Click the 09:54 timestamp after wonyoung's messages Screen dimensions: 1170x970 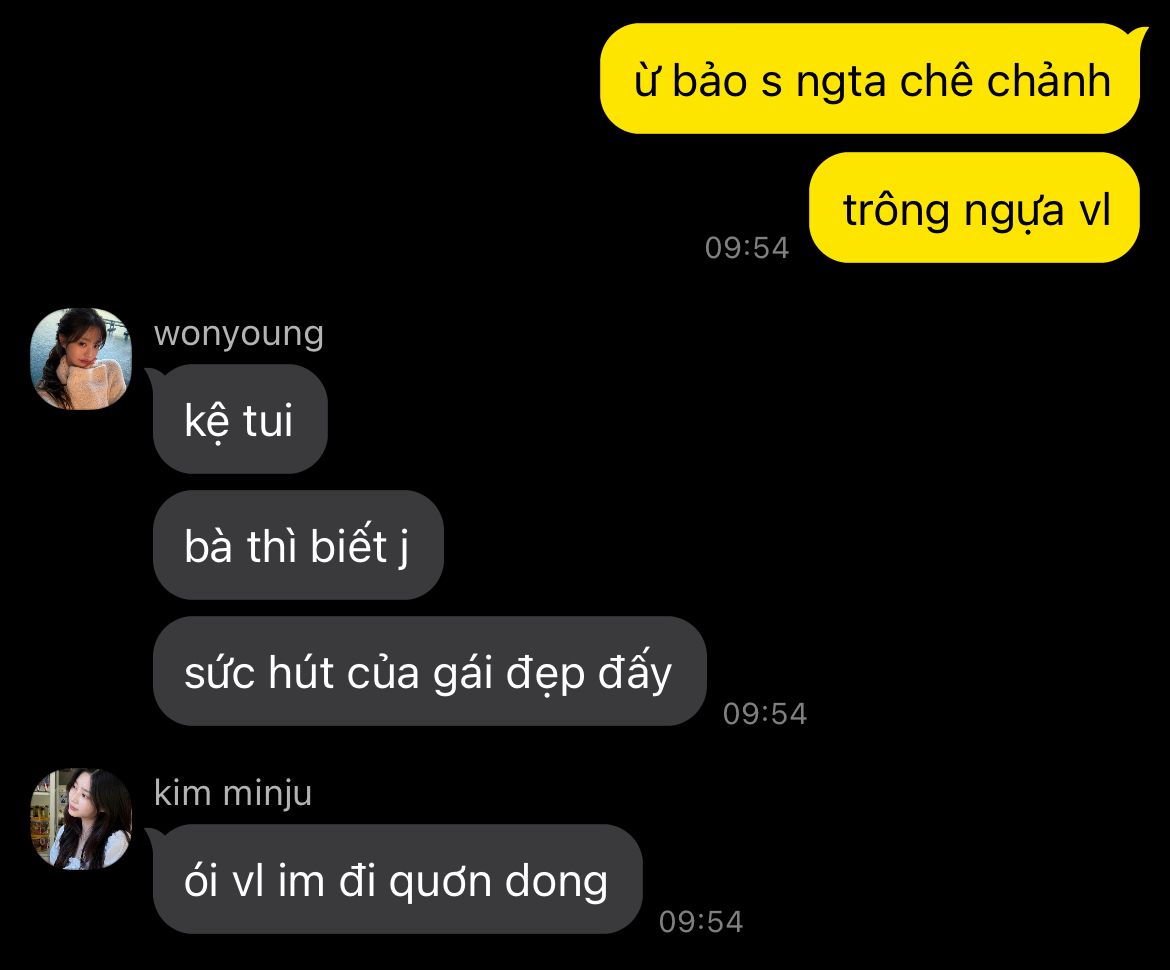coord(765,713)
